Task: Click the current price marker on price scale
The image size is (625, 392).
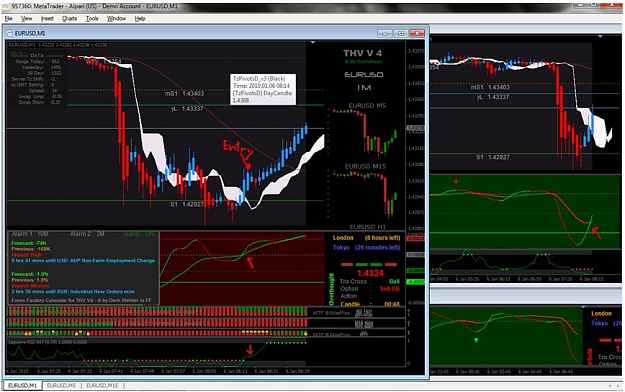Action: click(x=415, y=128)
